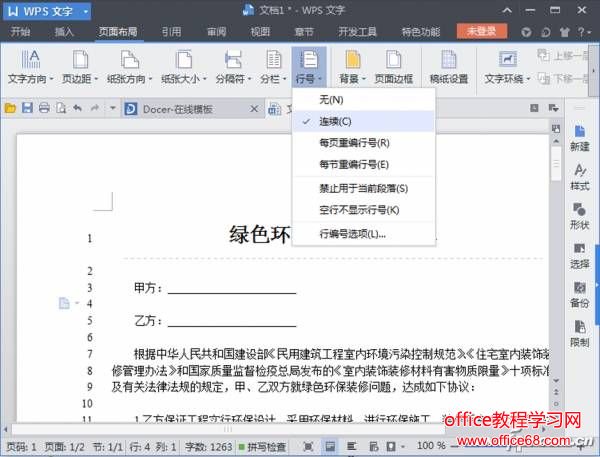Switch to the 开发工具 ribbon tab
Screen dimensions: 600x457
coord(357,31)
